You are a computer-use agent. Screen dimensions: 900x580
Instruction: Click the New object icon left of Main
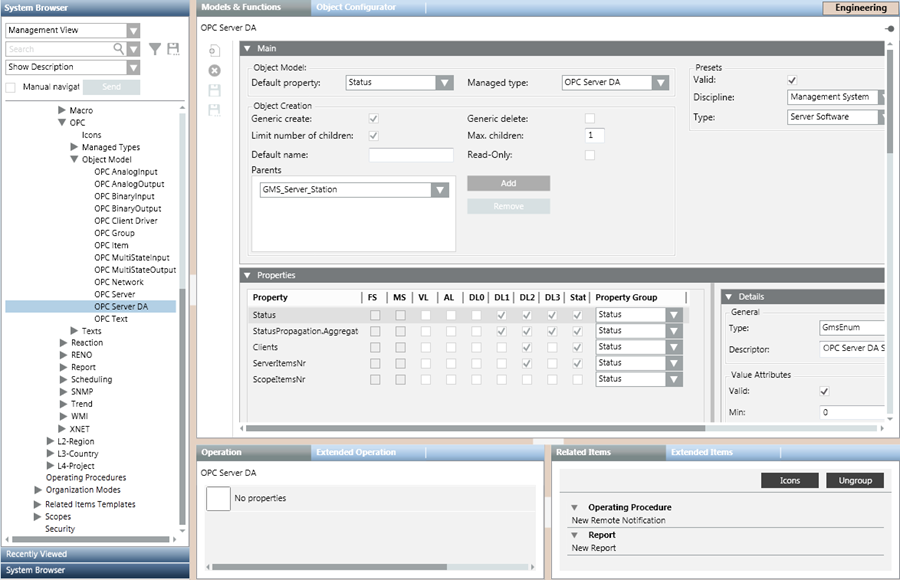pyautogui.click(x=214, y=51)
